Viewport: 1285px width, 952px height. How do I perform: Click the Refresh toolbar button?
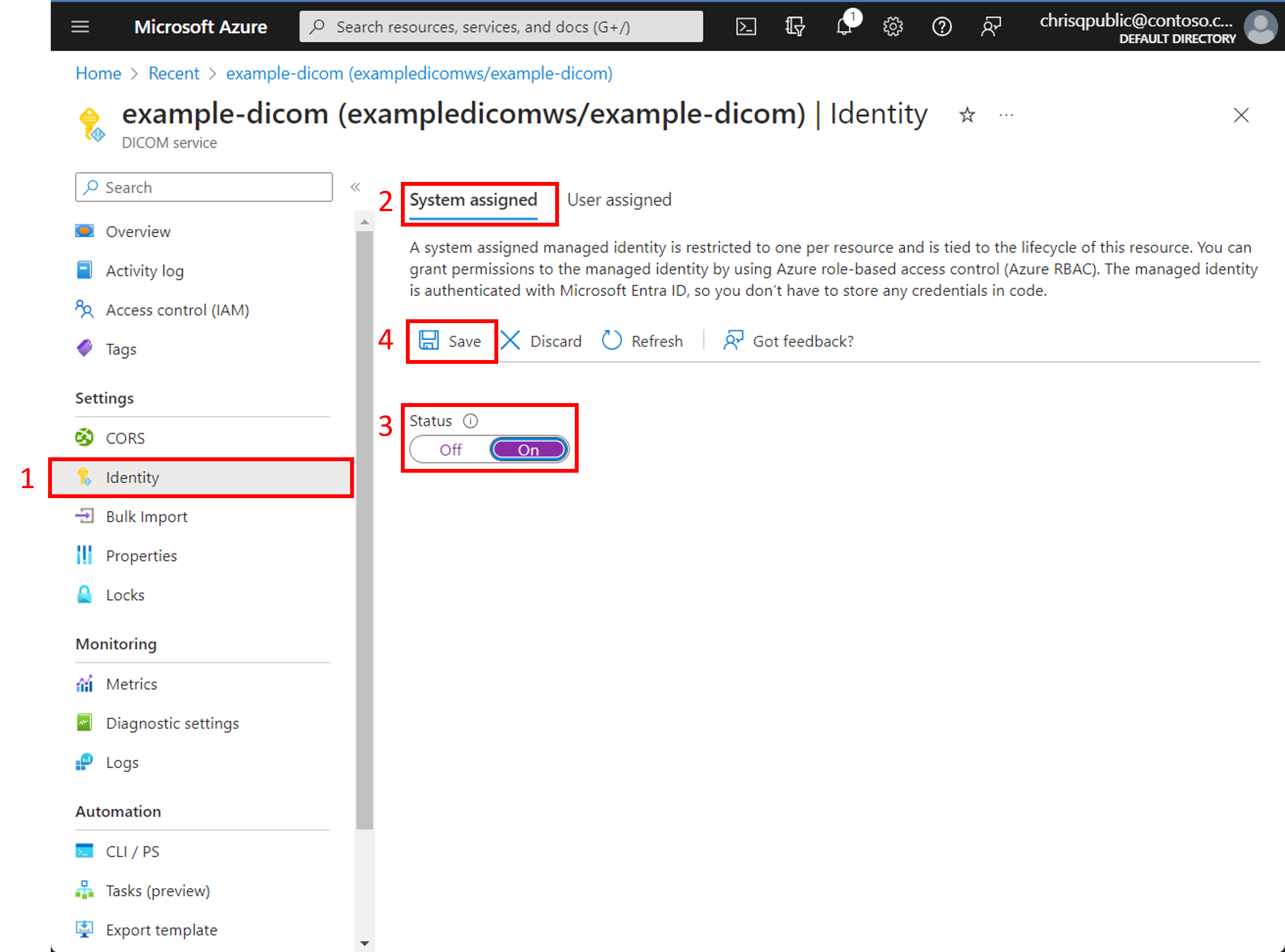pos(642,341)
